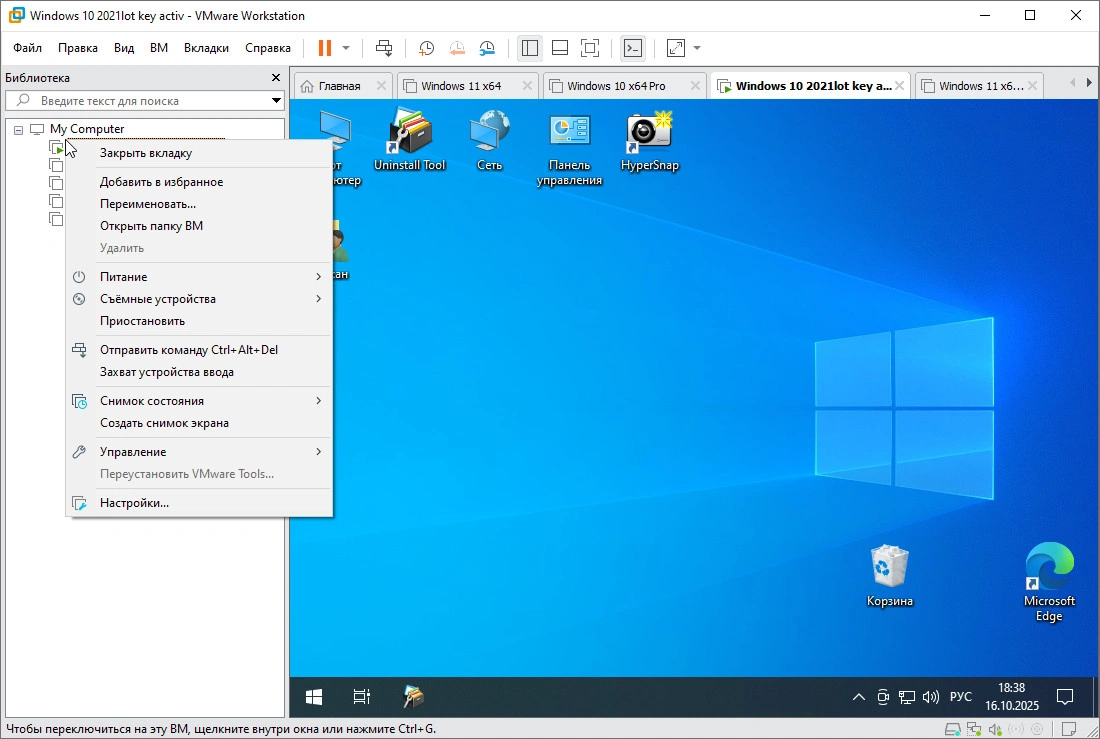1100x739 pixels.
Task: Toggle the thumbnail bar view button
Action: [560, 48]
